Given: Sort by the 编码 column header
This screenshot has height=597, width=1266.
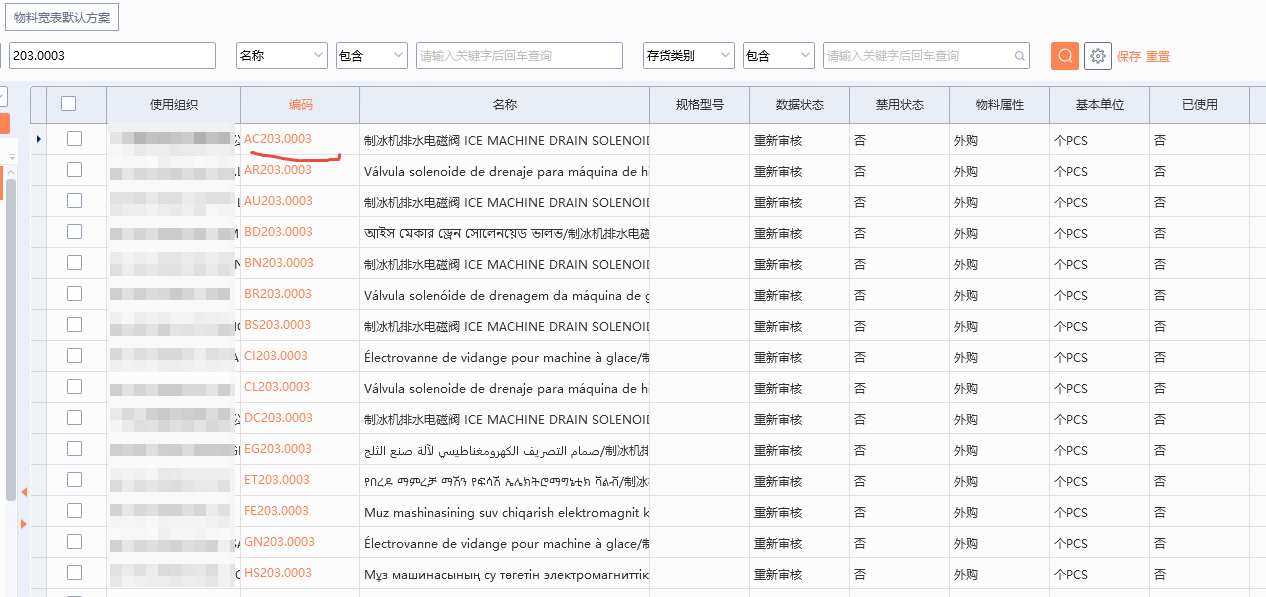Looking at the screenshot, I should (x=300, y=104).
